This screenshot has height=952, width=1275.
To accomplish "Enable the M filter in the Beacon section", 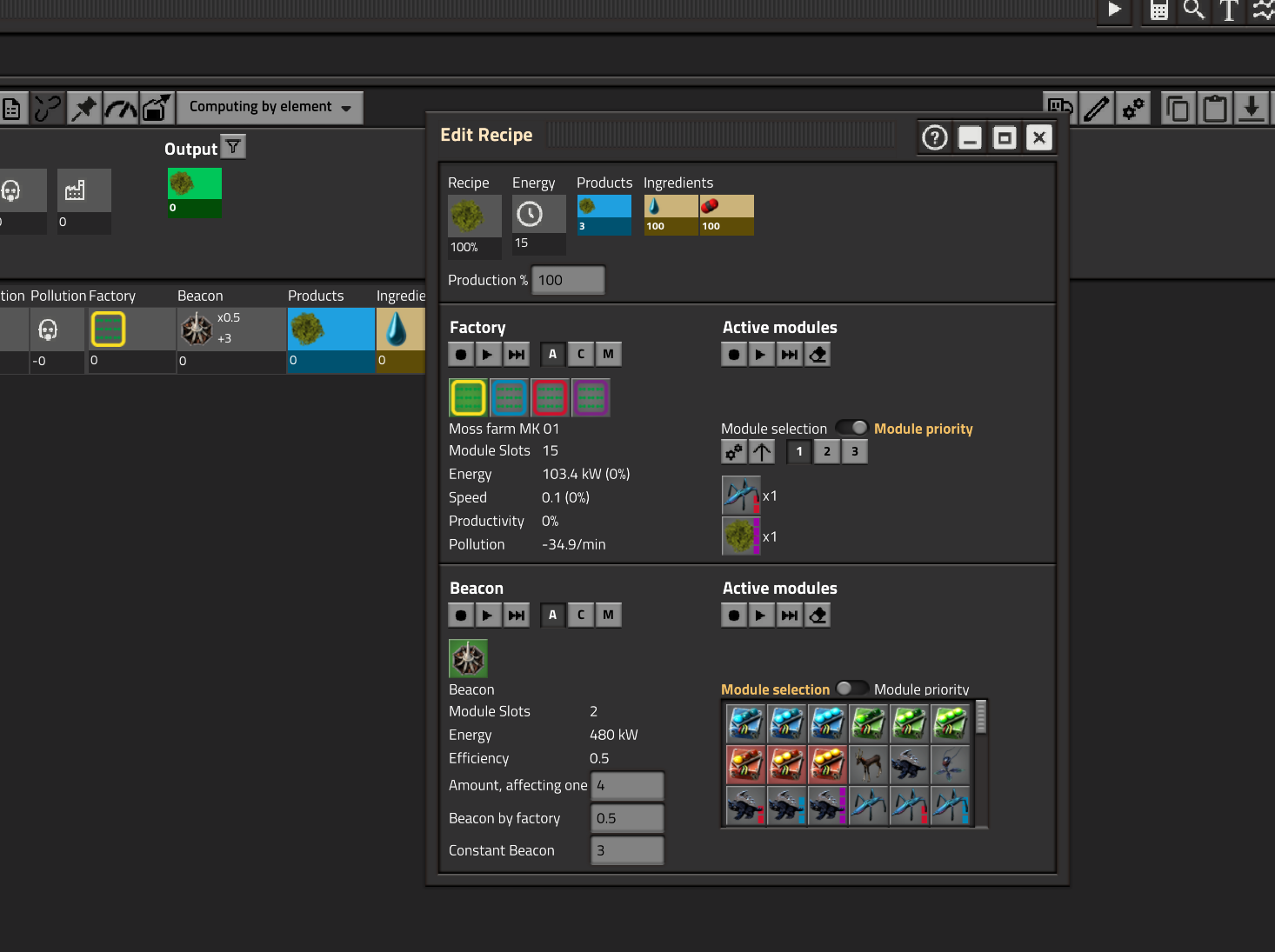I will coord(608,615).
